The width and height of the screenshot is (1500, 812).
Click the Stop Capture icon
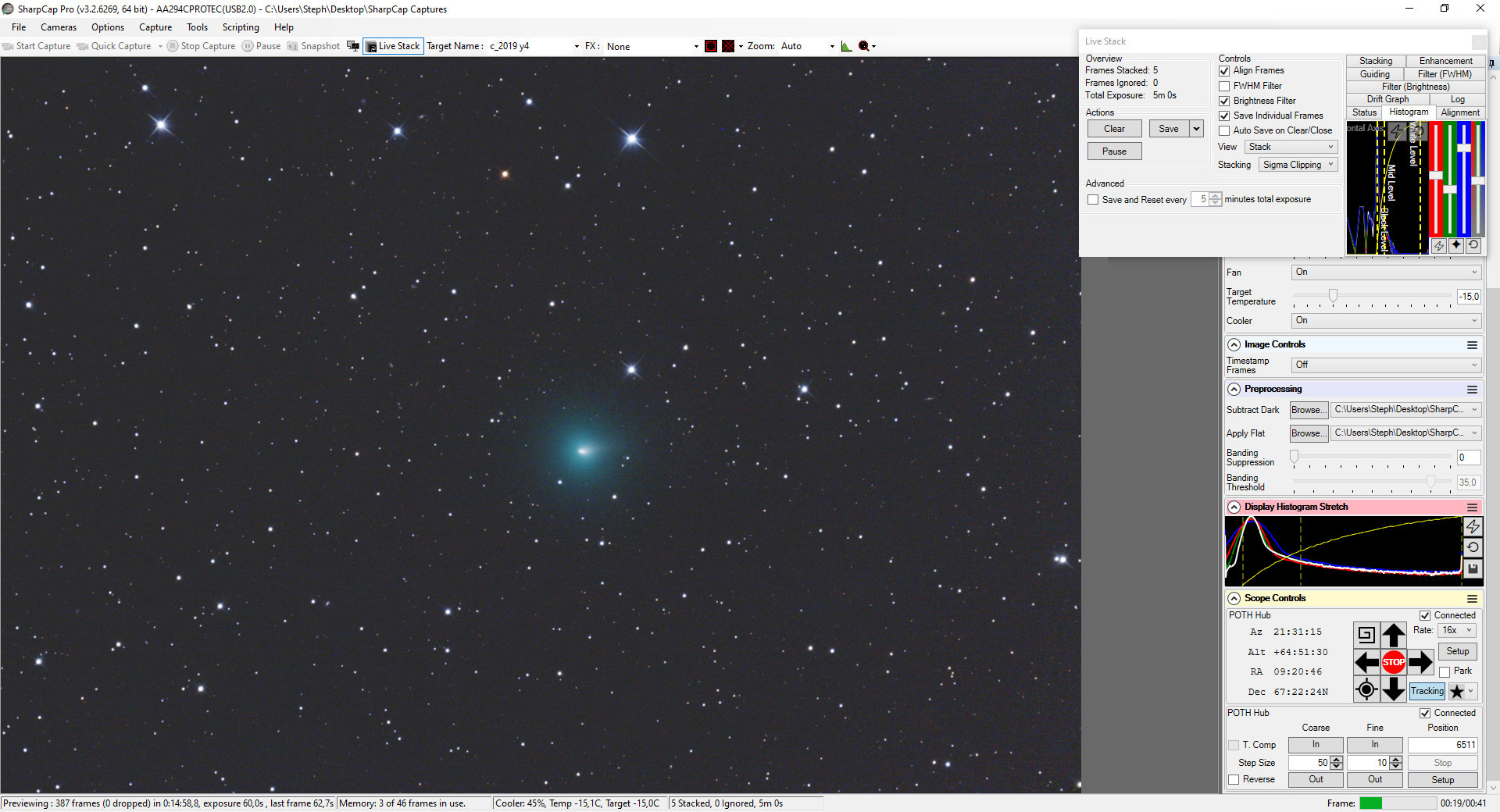click(173, 46)
